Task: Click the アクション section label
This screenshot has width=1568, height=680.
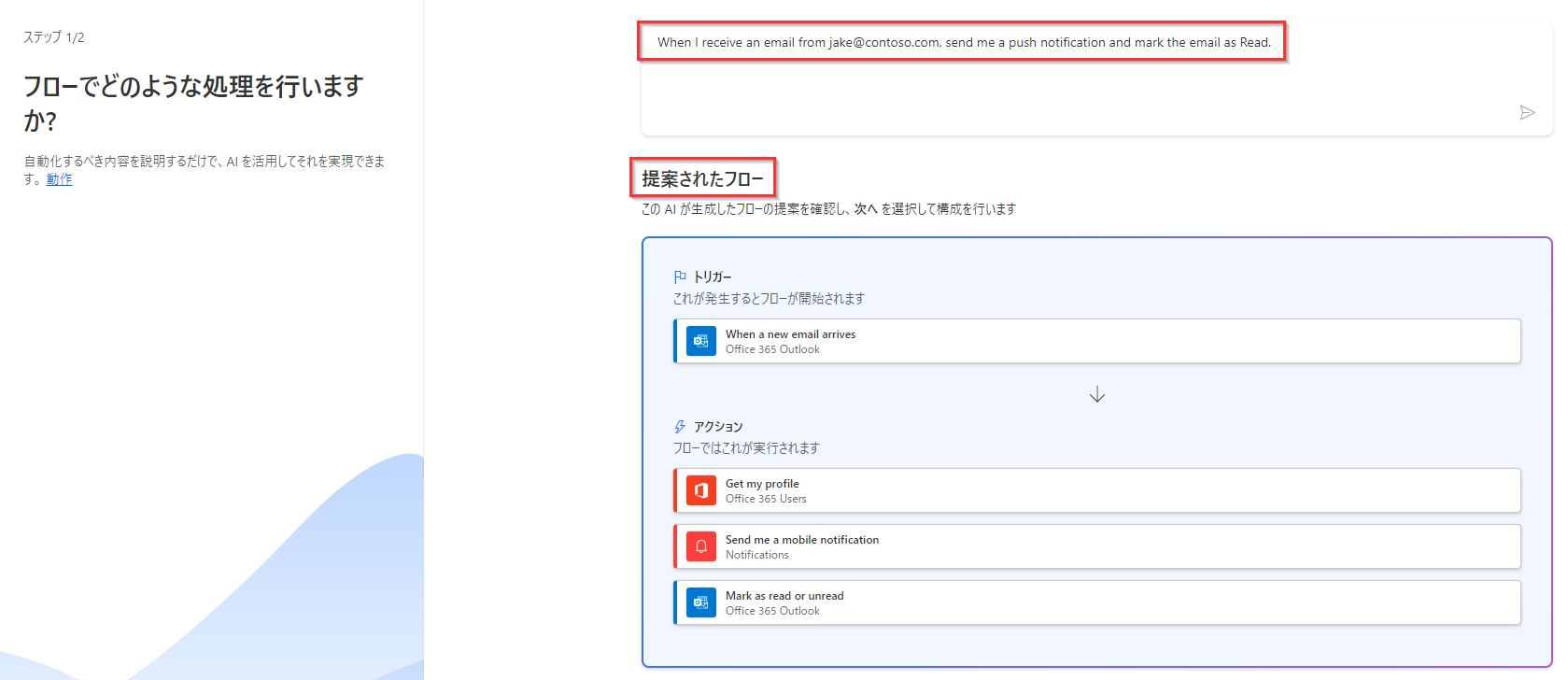Action: point(718,427)
